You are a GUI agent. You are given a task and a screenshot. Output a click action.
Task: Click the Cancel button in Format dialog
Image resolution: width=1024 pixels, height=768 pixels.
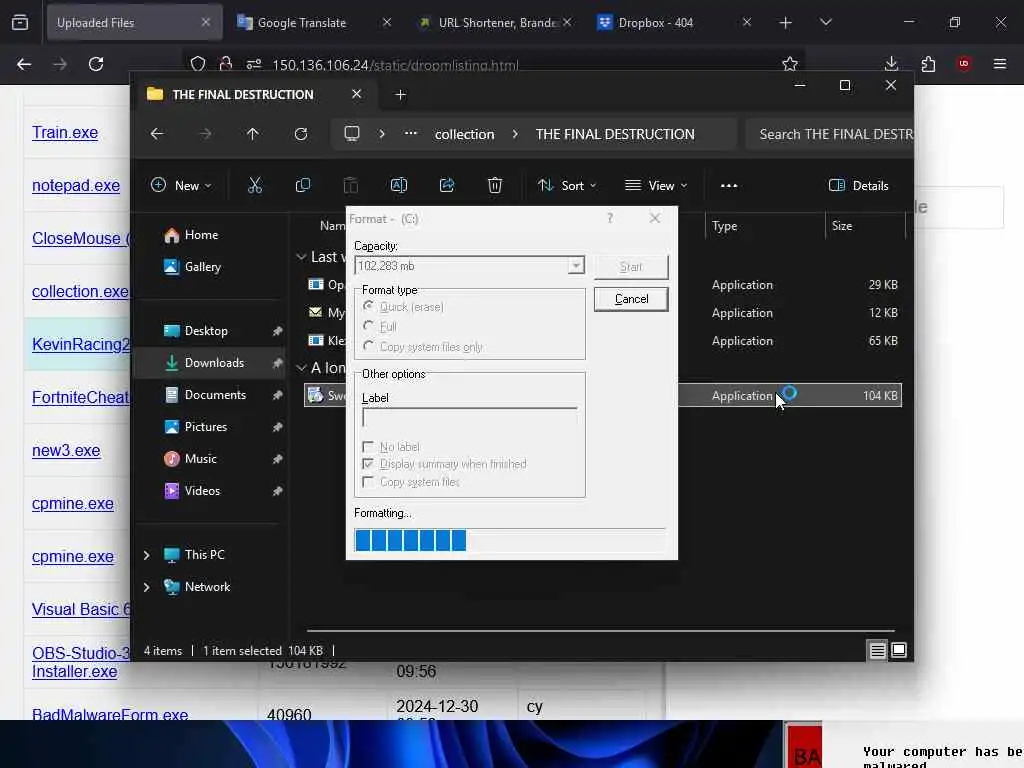coord(631,299)
